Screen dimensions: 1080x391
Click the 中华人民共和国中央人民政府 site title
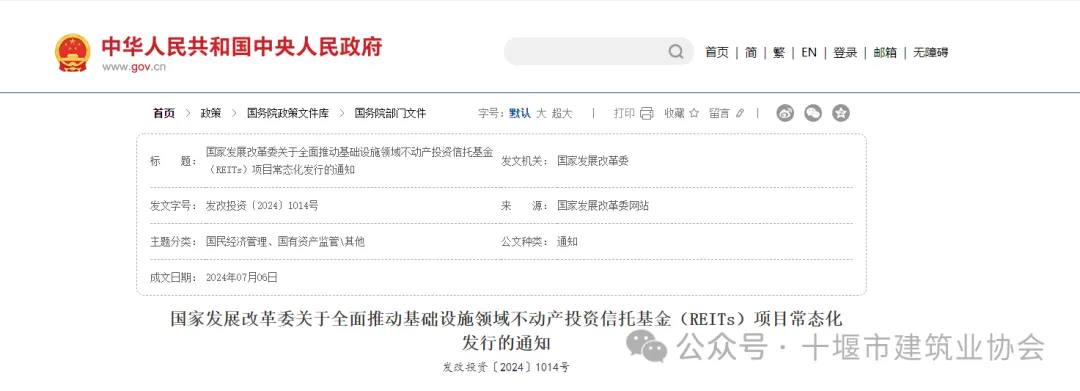pos(242,47)
